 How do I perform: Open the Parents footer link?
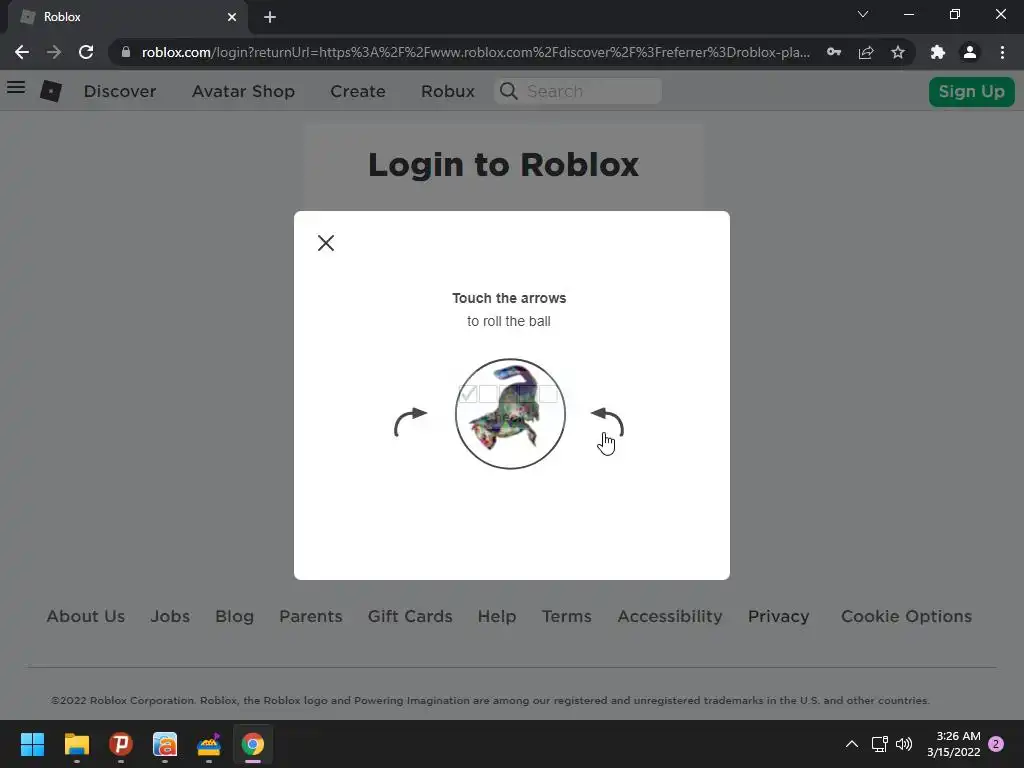tap(311, 616)
